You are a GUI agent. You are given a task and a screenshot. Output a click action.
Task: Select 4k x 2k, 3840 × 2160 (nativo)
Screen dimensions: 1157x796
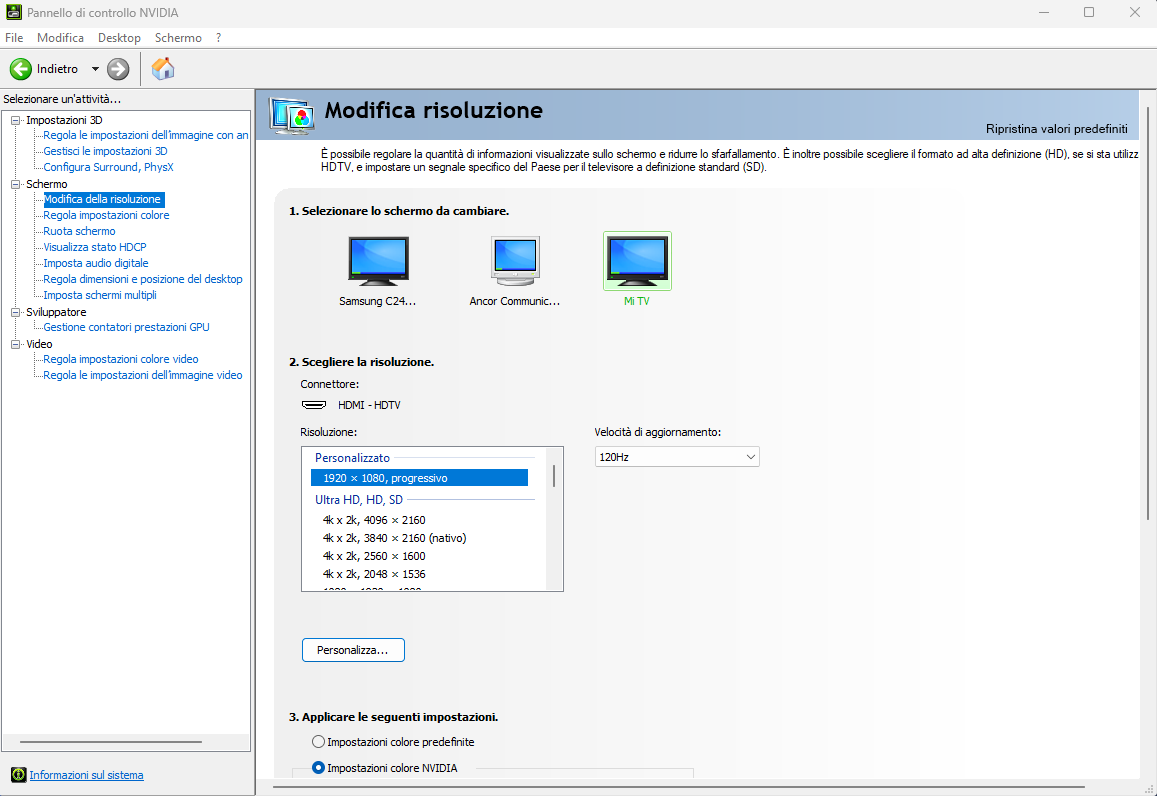[395, 539]
